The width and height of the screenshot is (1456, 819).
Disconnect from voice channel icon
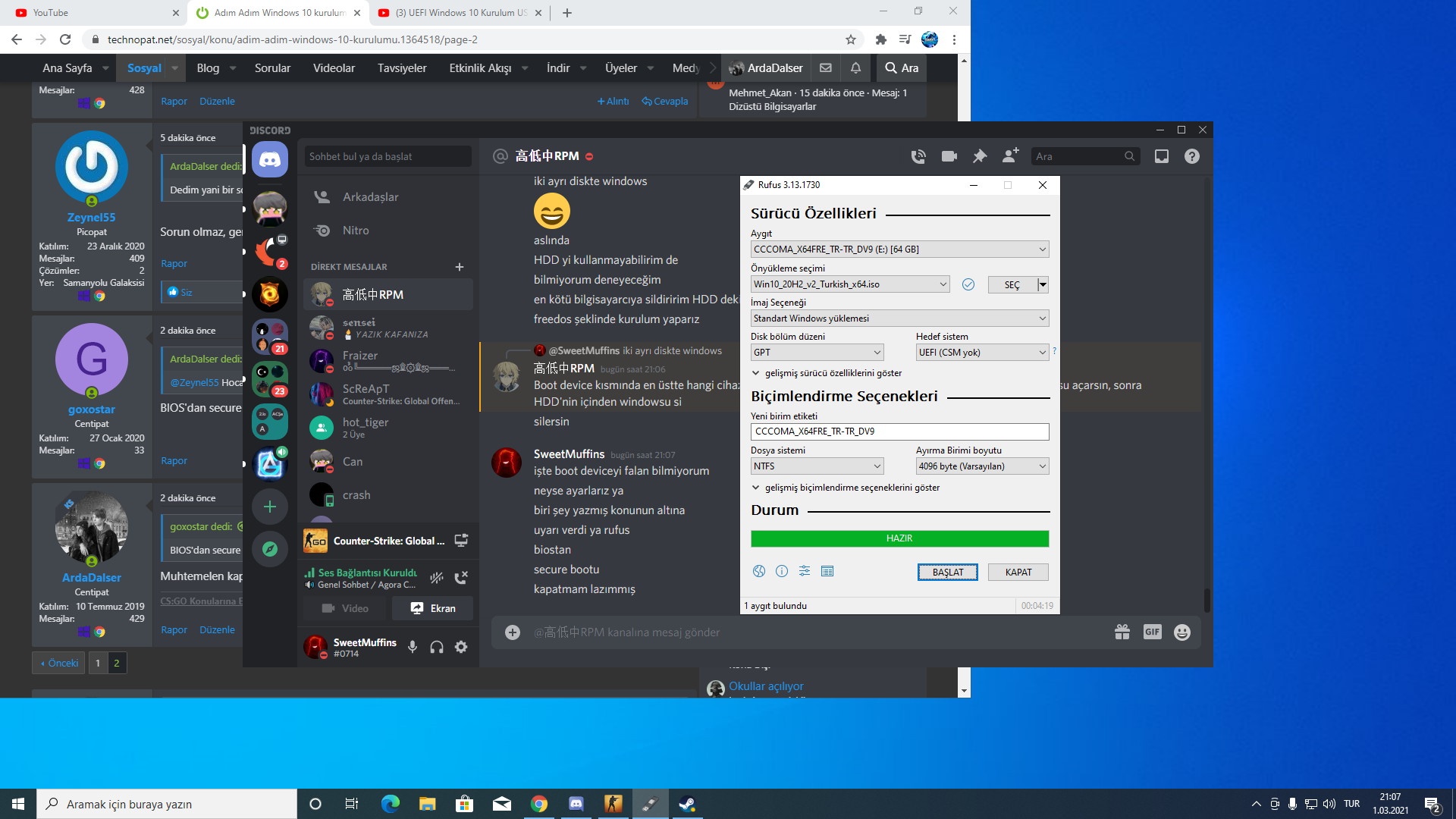point(461,578)
